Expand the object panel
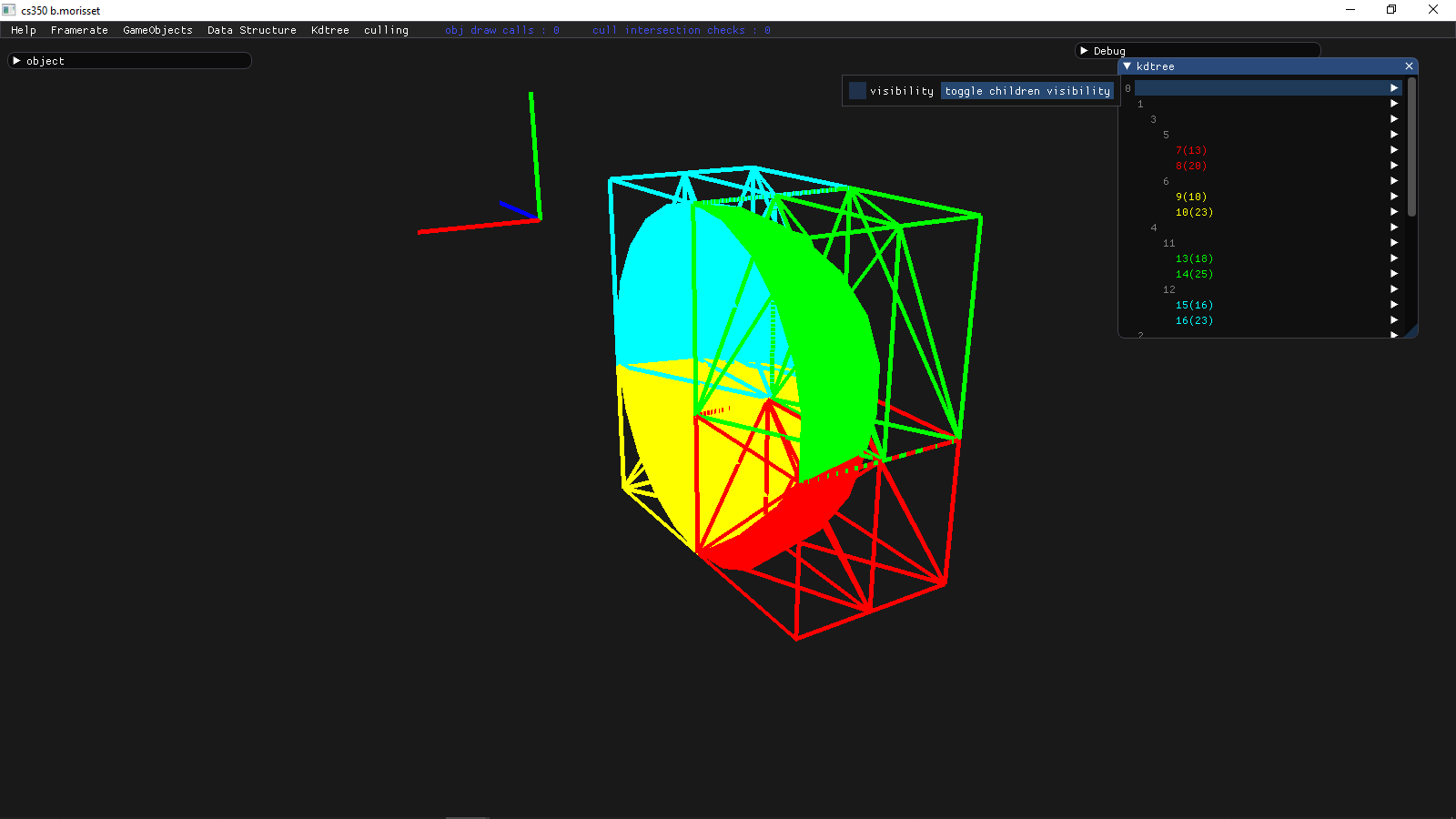 pos(16,61)
